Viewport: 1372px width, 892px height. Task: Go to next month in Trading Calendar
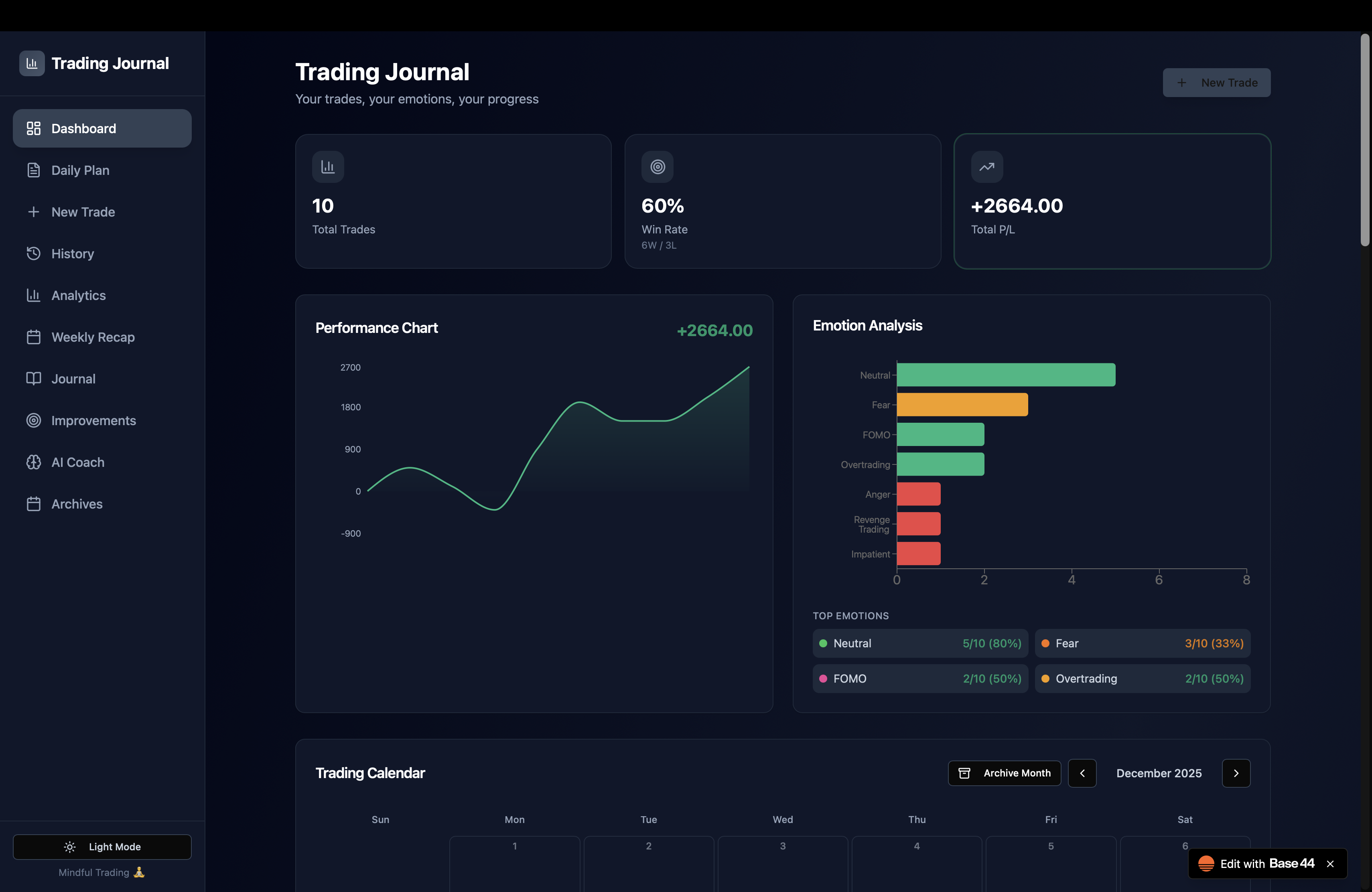1236,773
